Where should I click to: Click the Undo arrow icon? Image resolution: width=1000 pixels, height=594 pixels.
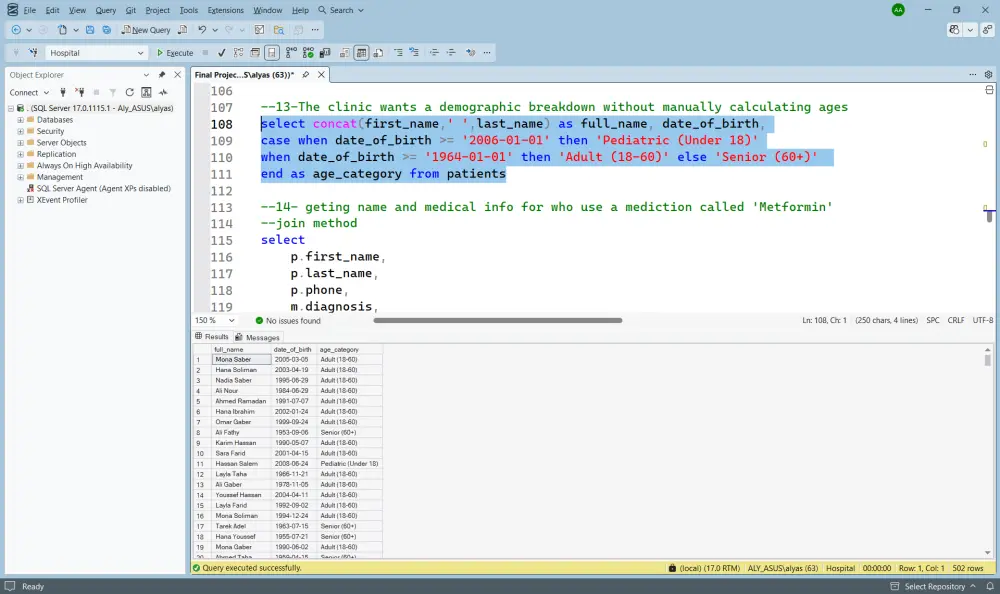202,30
